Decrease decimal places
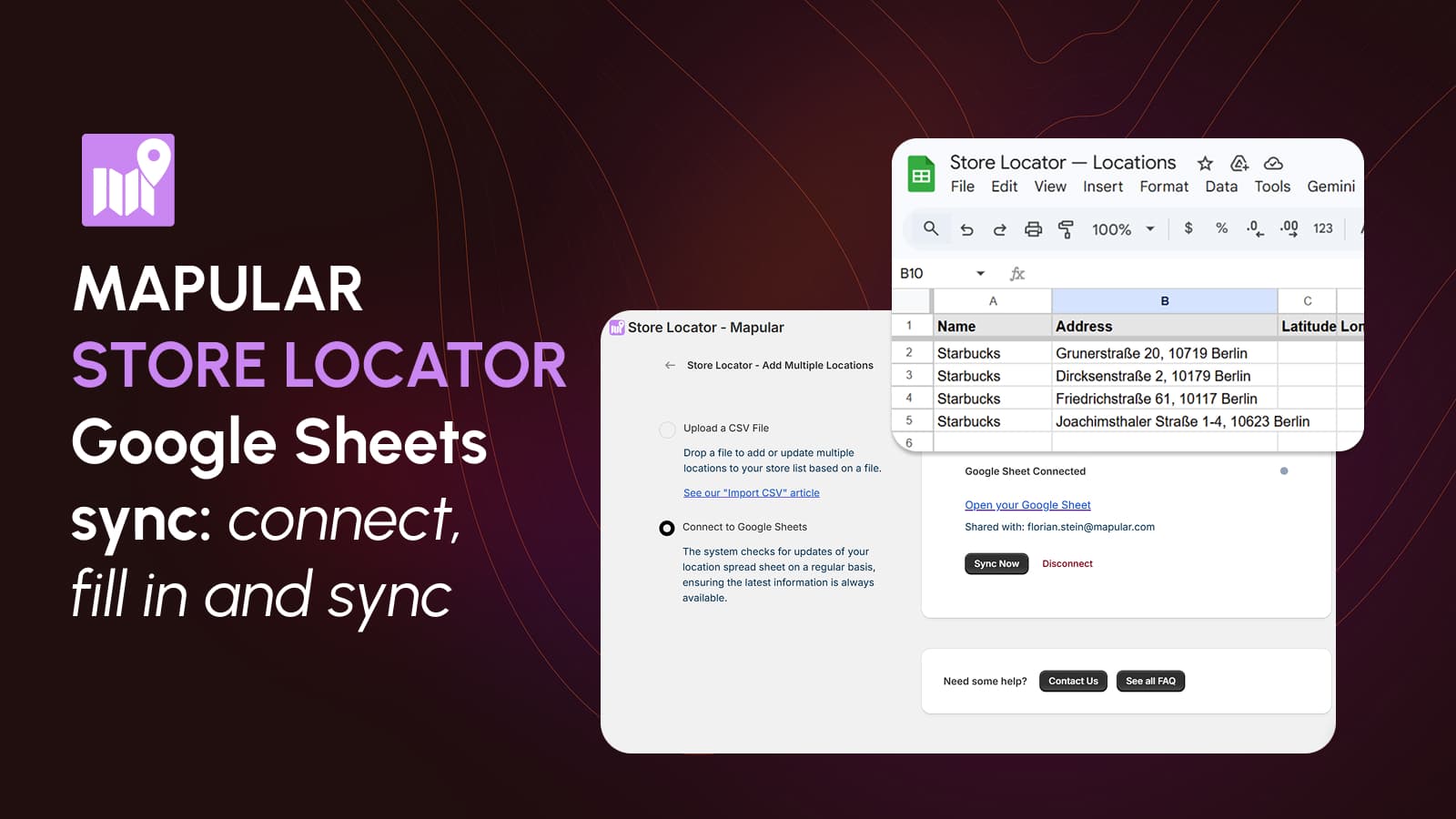Viewport: 1456px width, 819px height. point(1253,228)
